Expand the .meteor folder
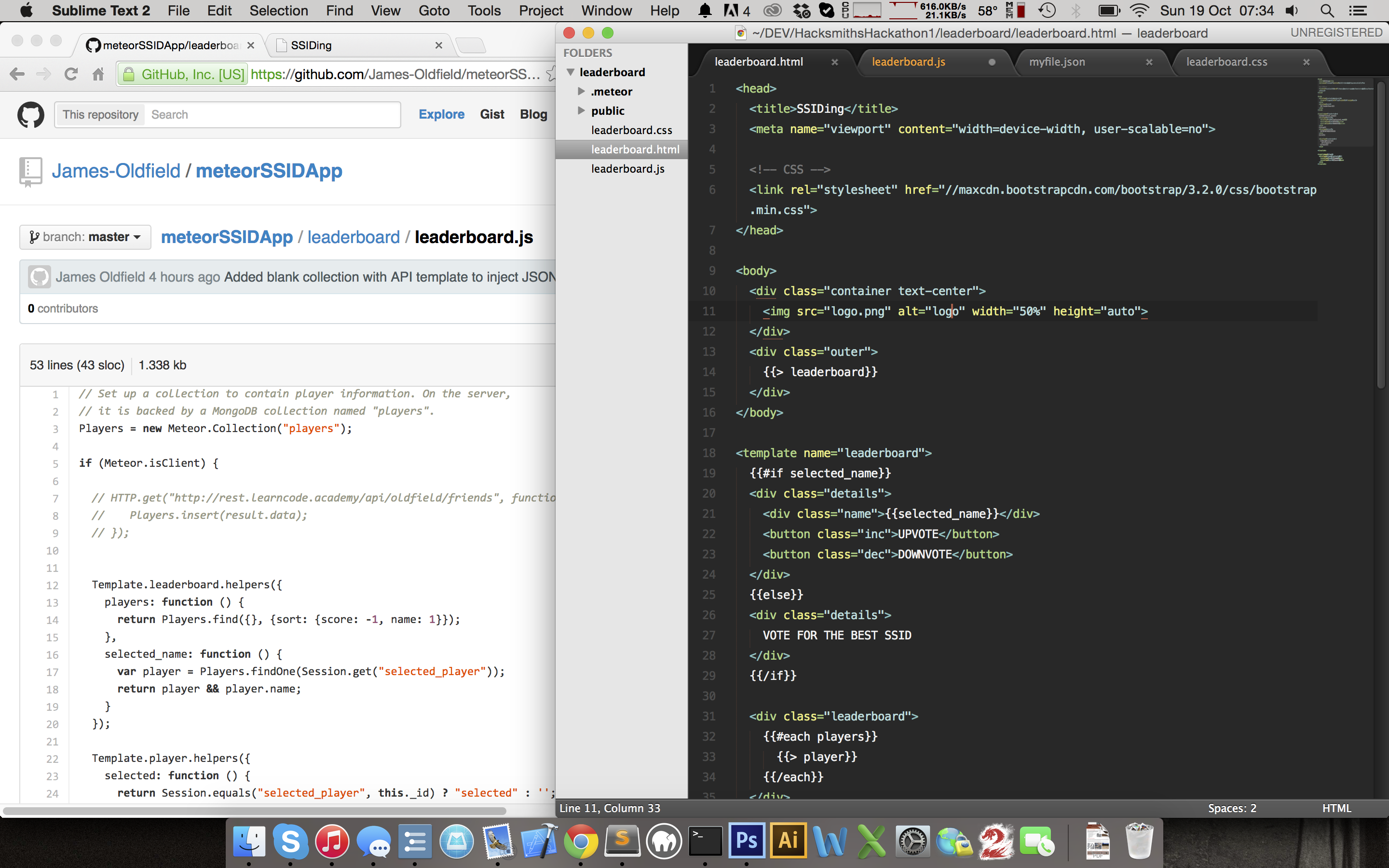Screen dimensions: 1389x868 (581, 91)
